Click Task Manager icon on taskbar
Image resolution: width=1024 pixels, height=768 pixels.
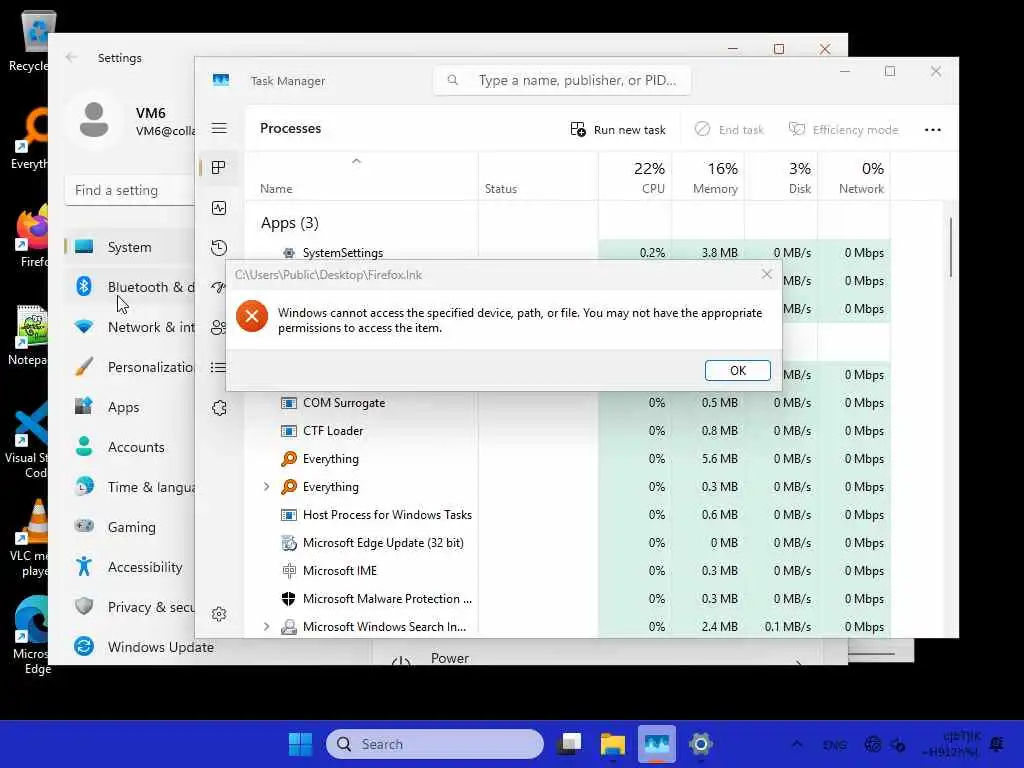point(656,744)
